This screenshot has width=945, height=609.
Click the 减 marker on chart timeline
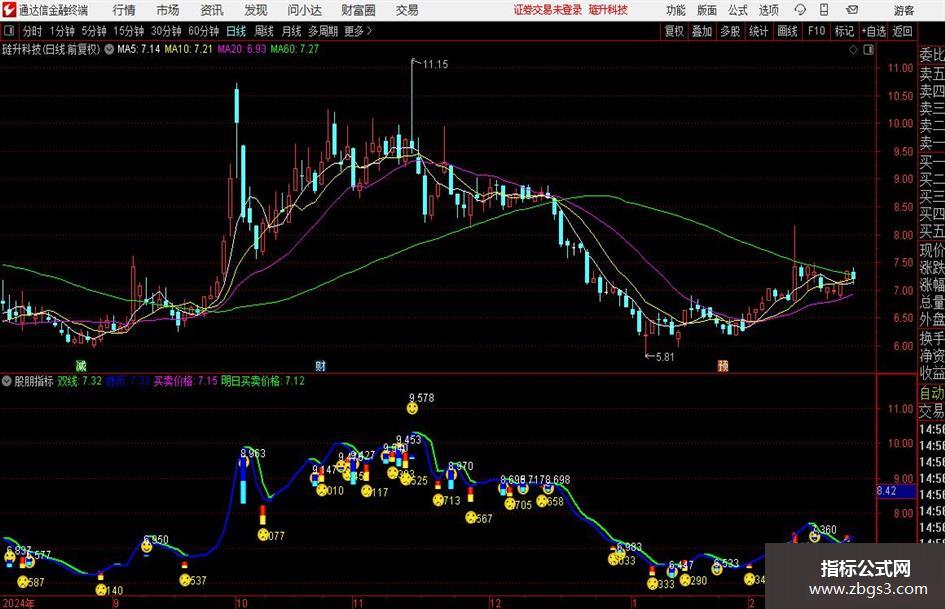(81, 366)
